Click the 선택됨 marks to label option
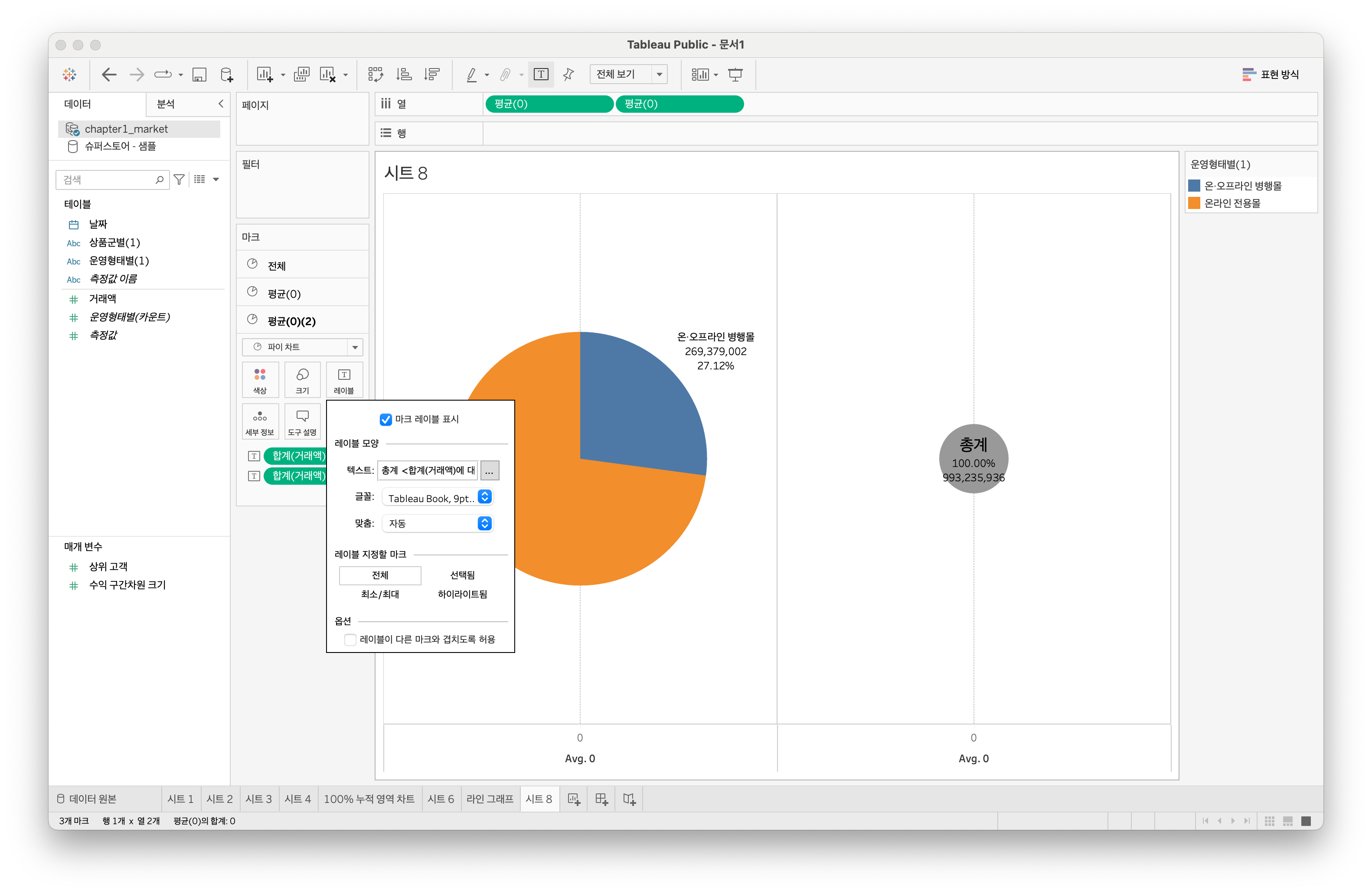The image size is (1372, 894). pos(462,575)
